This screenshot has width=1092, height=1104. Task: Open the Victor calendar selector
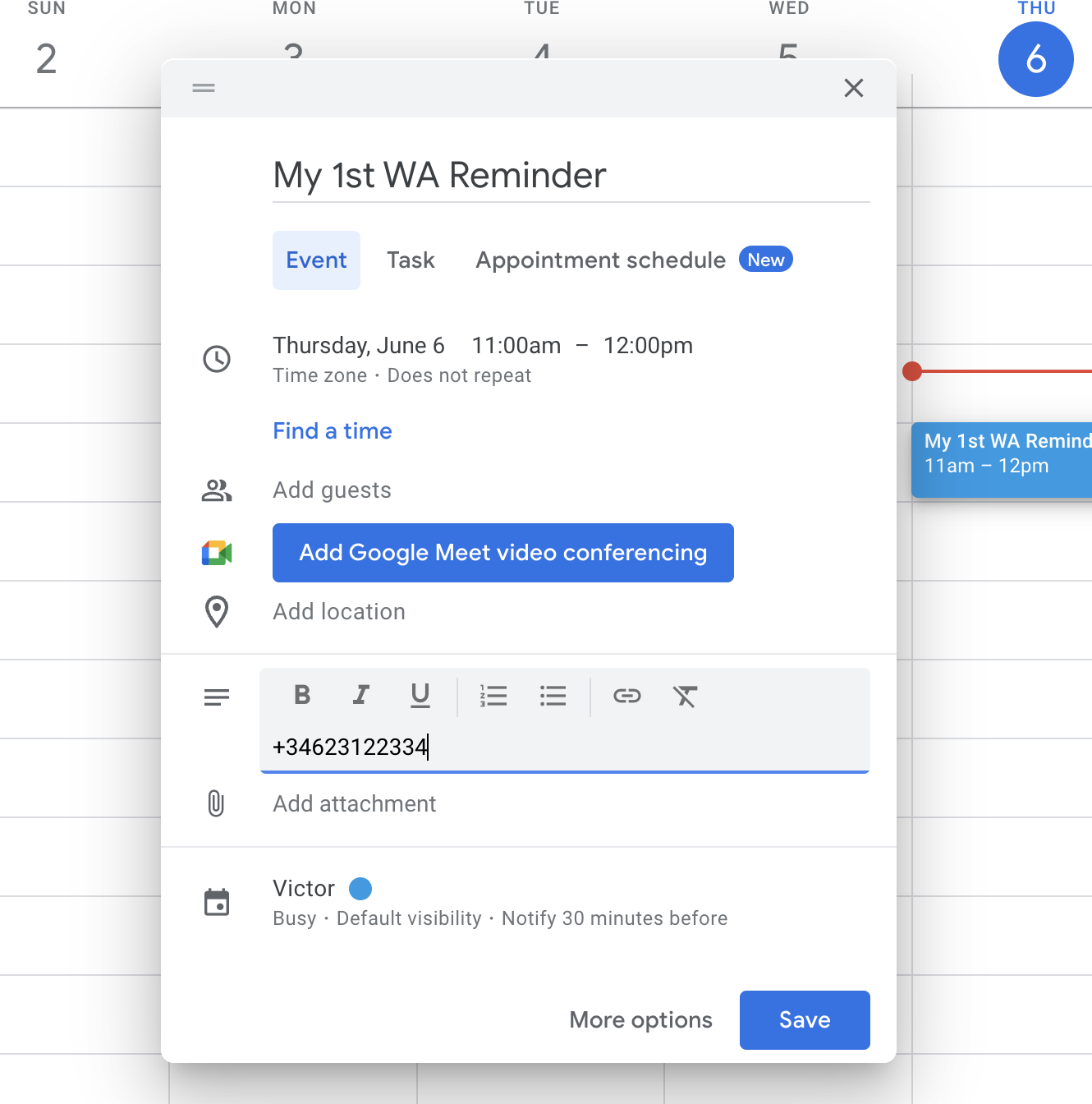click(x=304, y=889)
